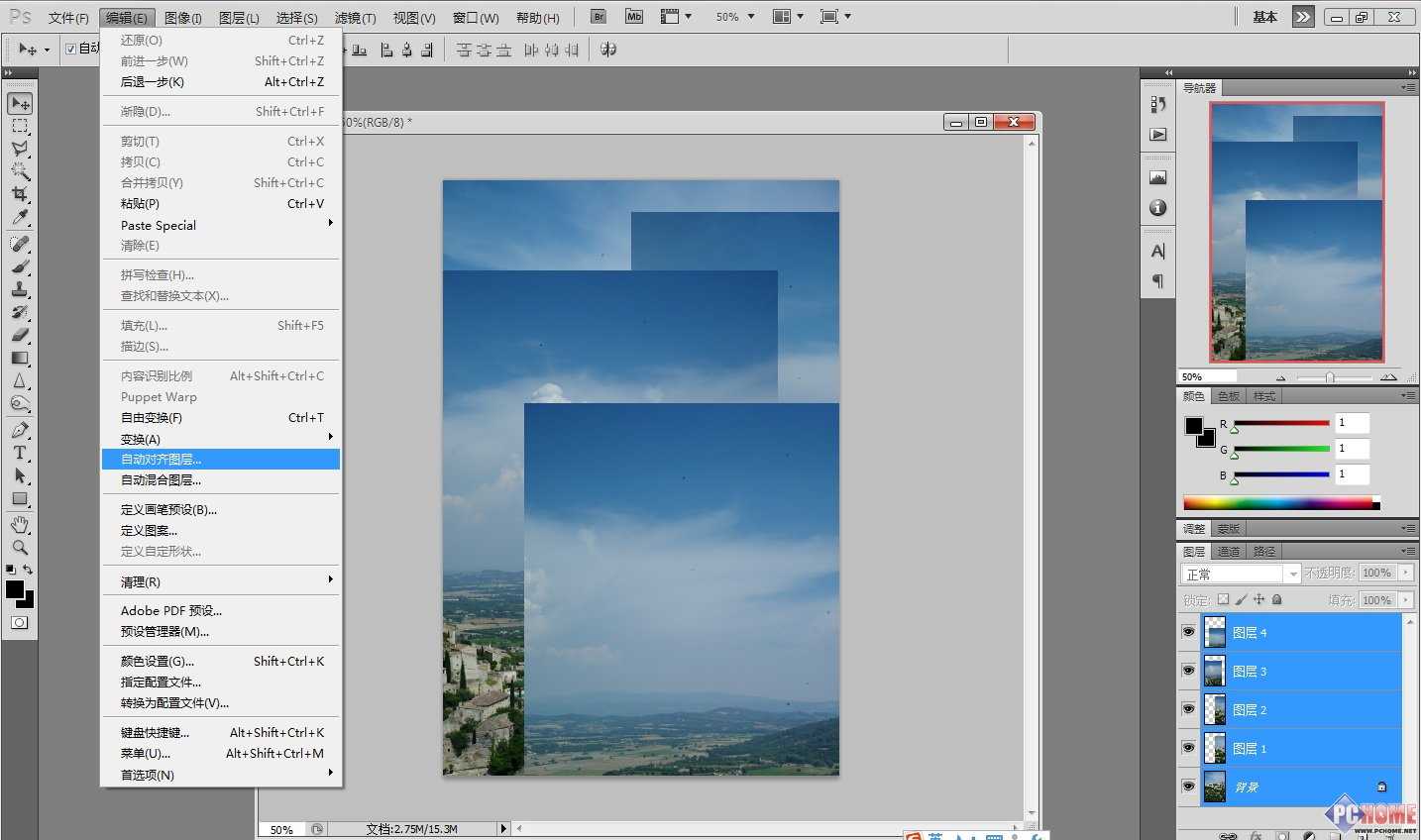Toggle Quick Mask mode icon
The height and width of the screenshot is (840, 1421).
[20, 623]
